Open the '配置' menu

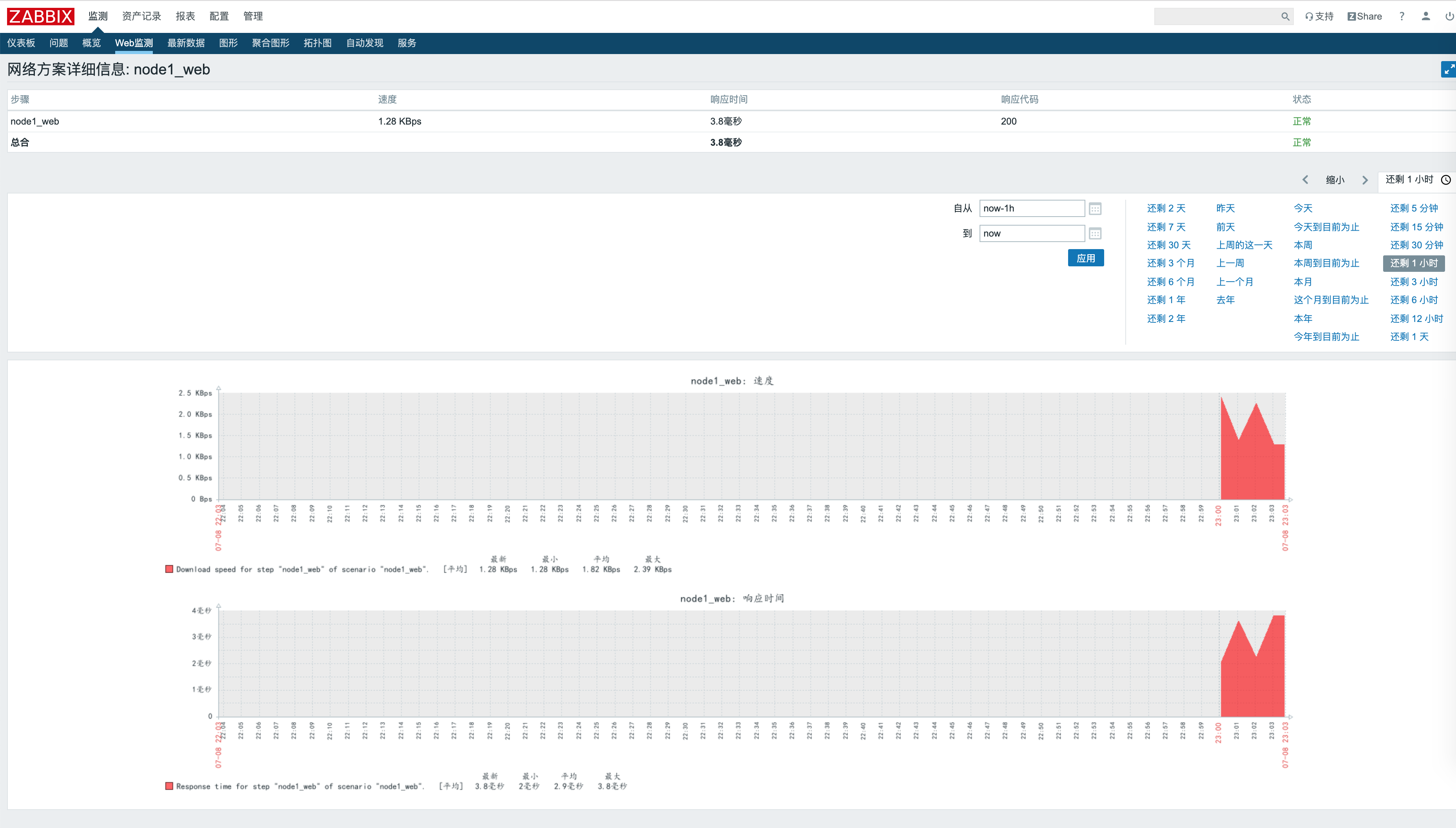219,16
